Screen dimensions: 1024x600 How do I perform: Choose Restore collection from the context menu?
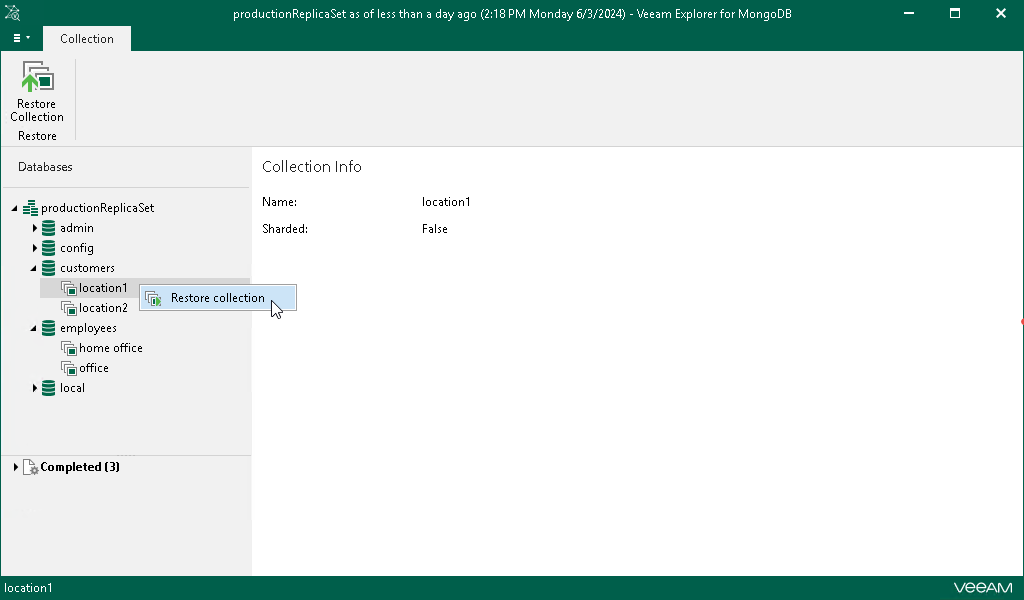pos(217,298)
